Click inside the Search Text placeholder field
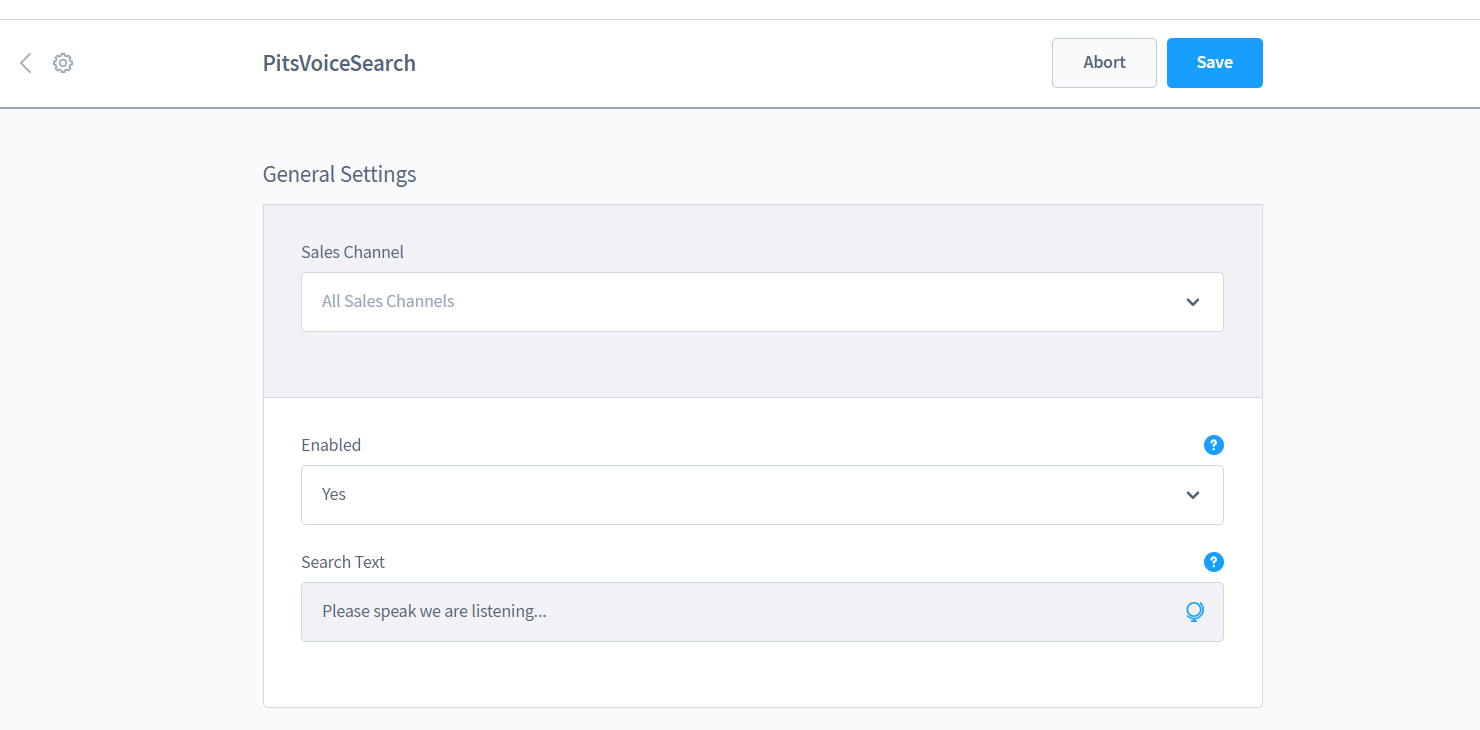The width and height of the screenshot is (1480, 730). pos(700,611)
